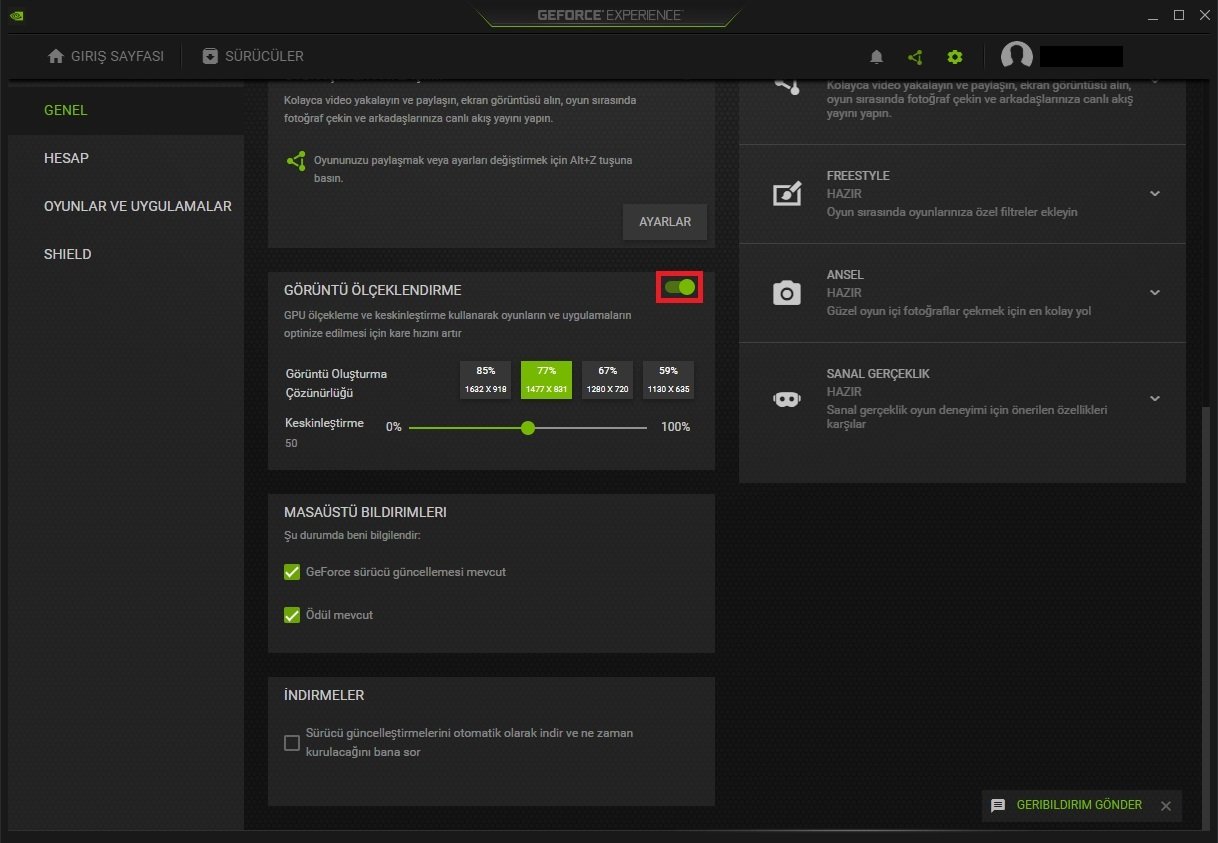The height and width of the screenshot is (843, 1218).
Task: Expand the Ansel section chevron
Action: click(1155, 293)
